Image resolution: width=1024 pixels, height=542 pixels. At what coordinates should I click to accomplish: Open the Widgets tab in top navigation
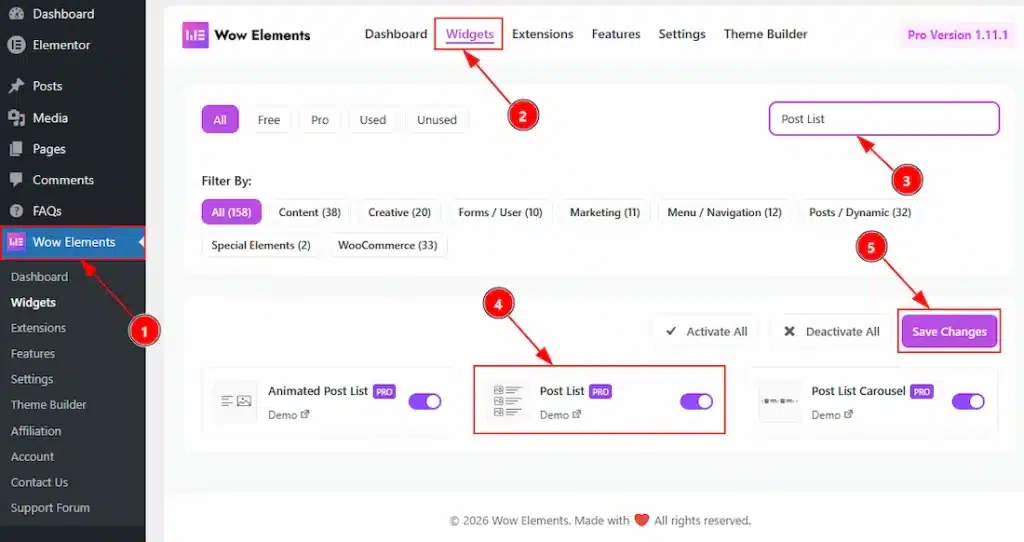tap(470, 34)
